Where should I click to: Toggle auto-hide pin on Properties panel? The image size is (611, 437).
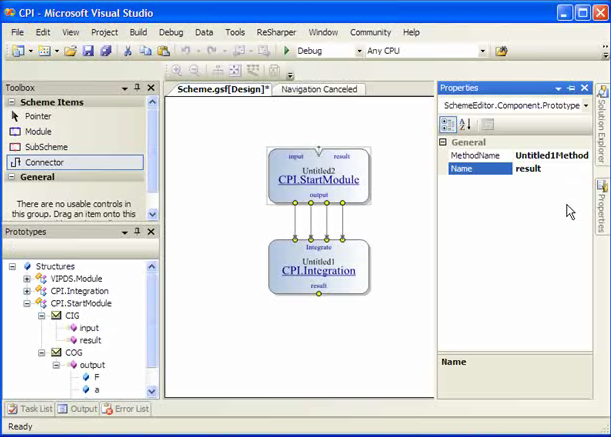(x=571, y=88)
